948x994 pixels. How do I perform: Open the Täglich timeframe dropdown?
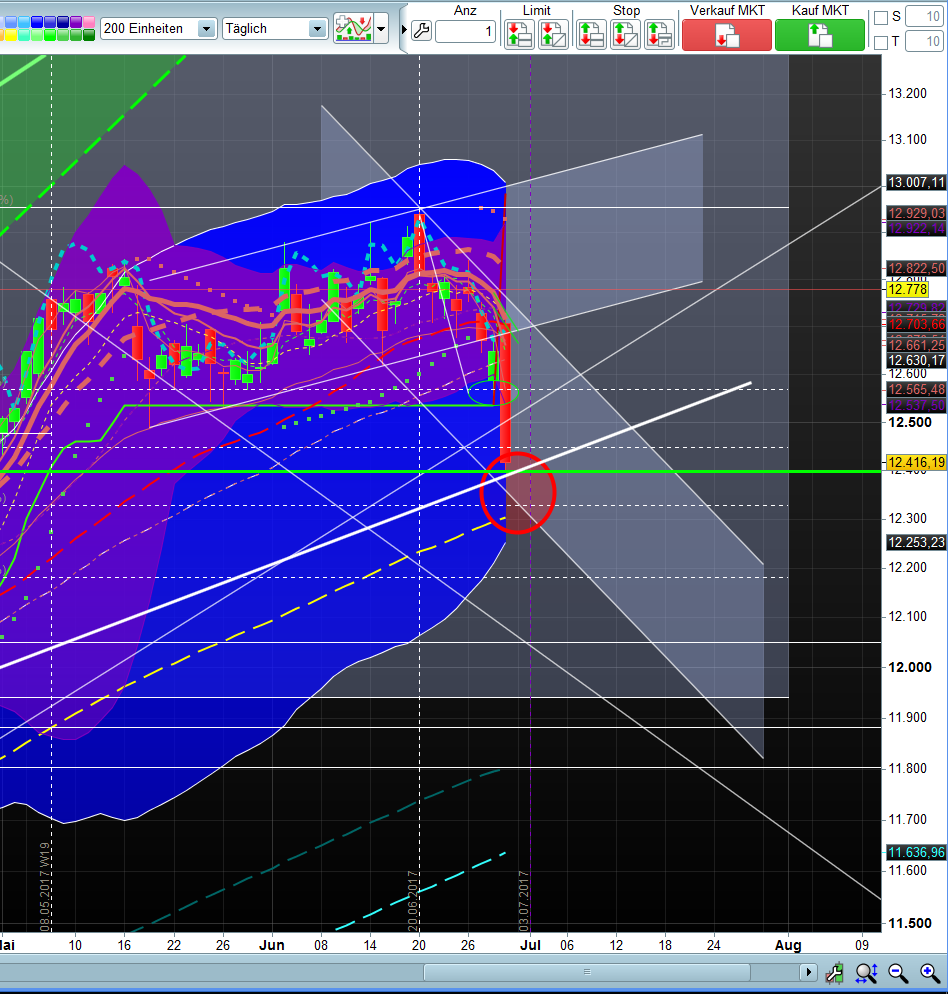pos(317,29)
